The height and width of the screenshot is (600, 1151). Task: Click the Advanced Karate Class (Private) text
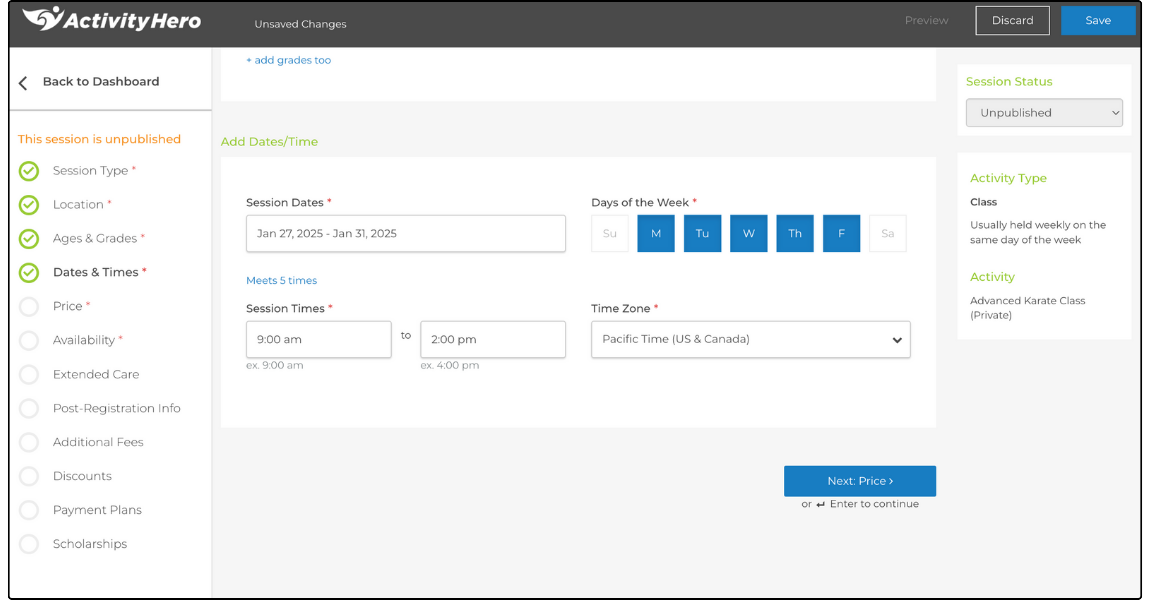1028,308
